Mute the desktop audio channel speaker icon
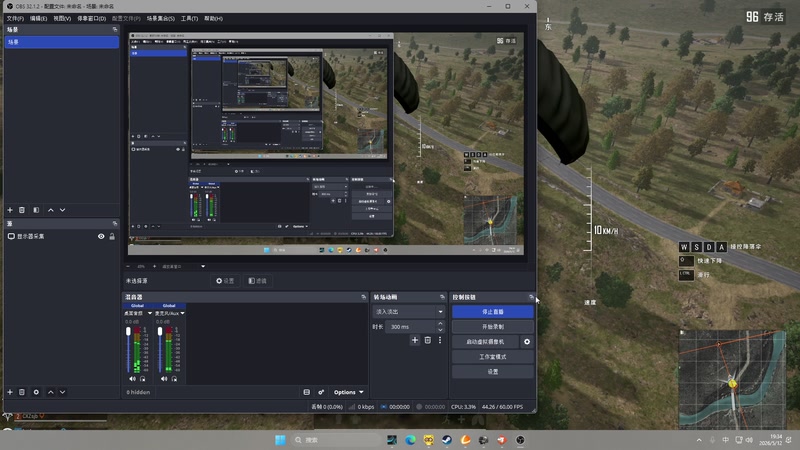 tap(132, 379)
